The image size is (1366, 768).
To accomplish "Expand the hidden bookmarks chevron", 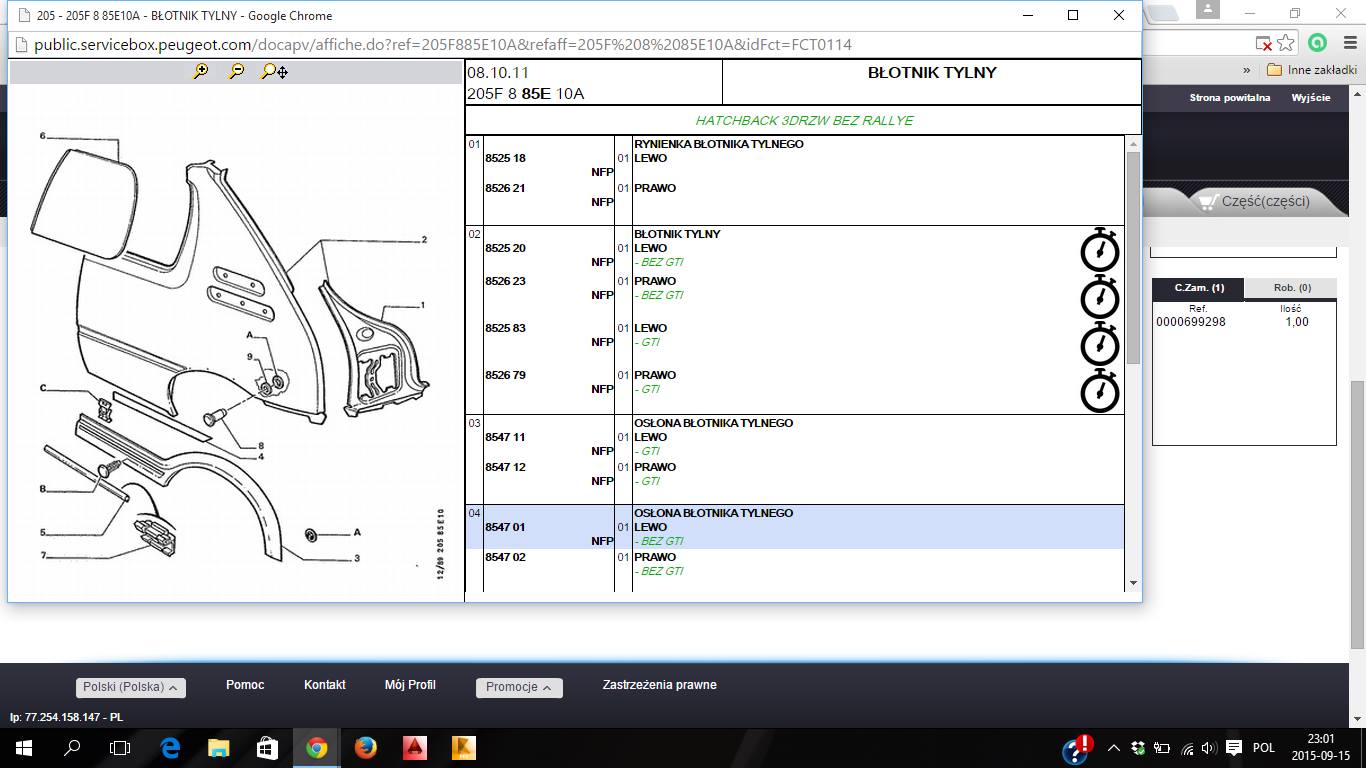I will (x=1247, y=70).
